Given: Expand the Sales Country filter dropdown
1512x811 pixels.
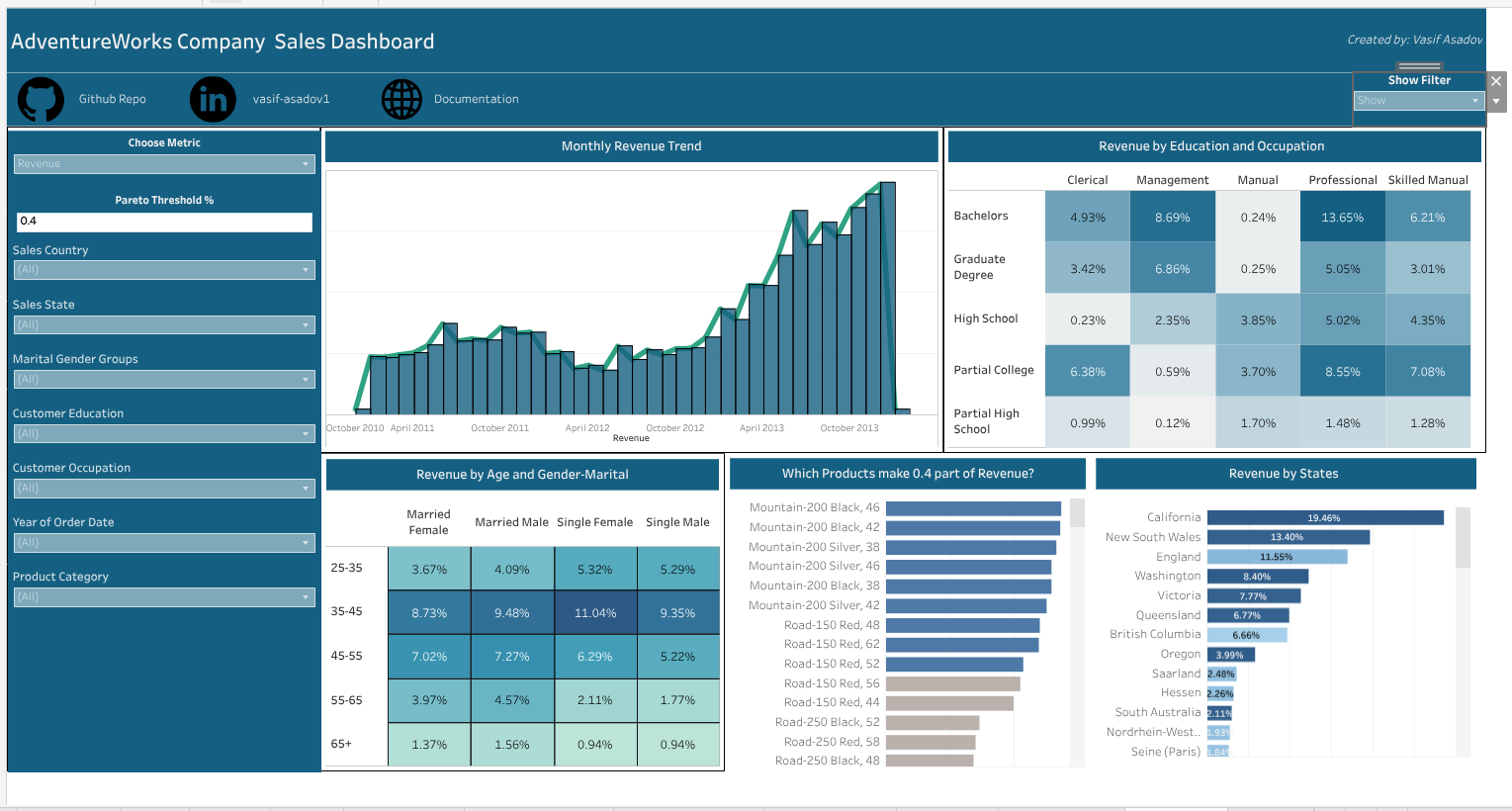Looking at the screenshot, I should (x=164, y=270).
